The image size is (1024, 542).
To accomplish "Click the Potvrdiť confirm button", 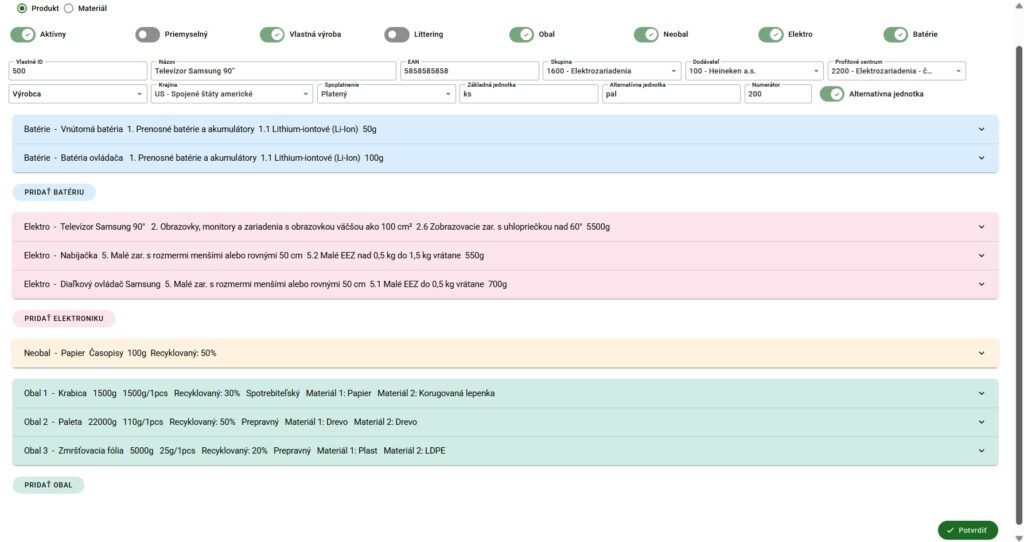I will [x=967, y=530].
